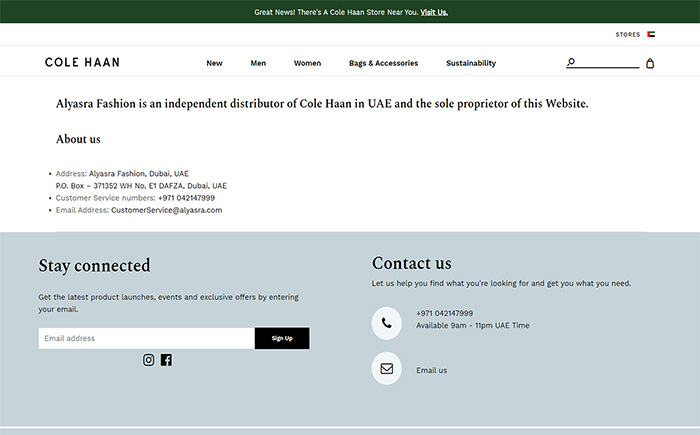Click the phone call icon
This screenshot has width=700, height=435.
point(387,323)
